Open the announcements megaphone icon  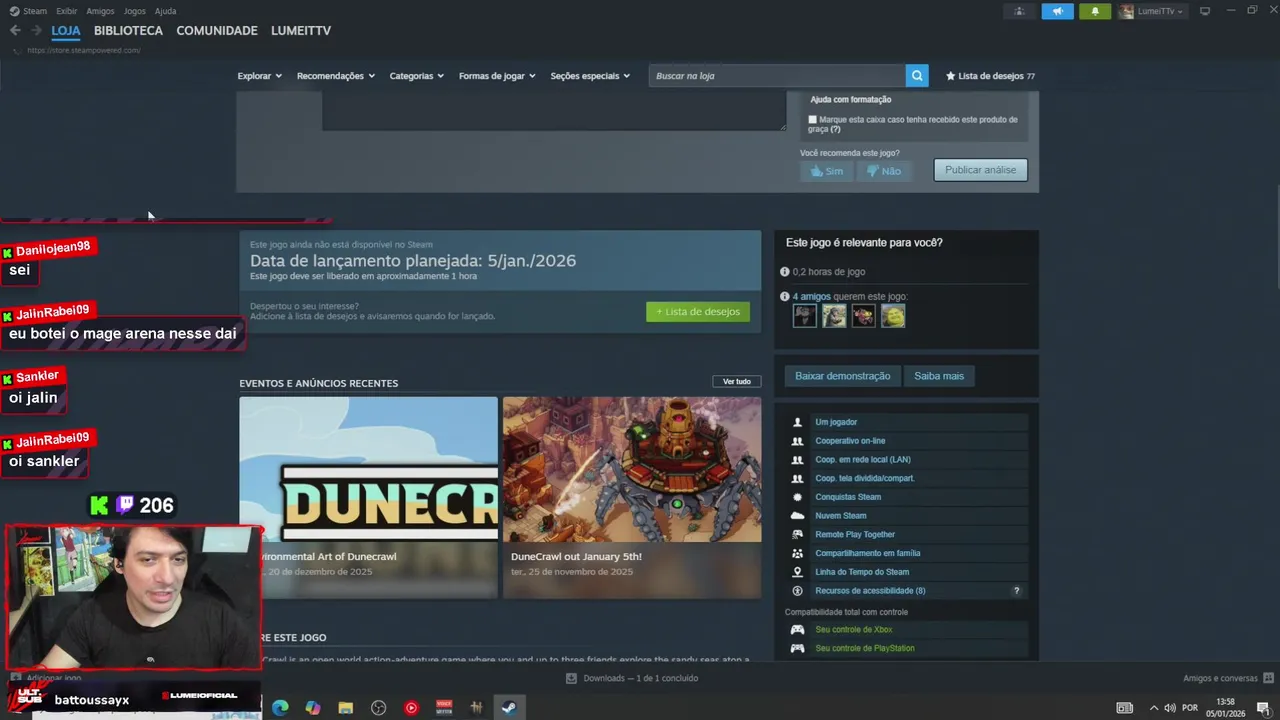coord(1057,11)
